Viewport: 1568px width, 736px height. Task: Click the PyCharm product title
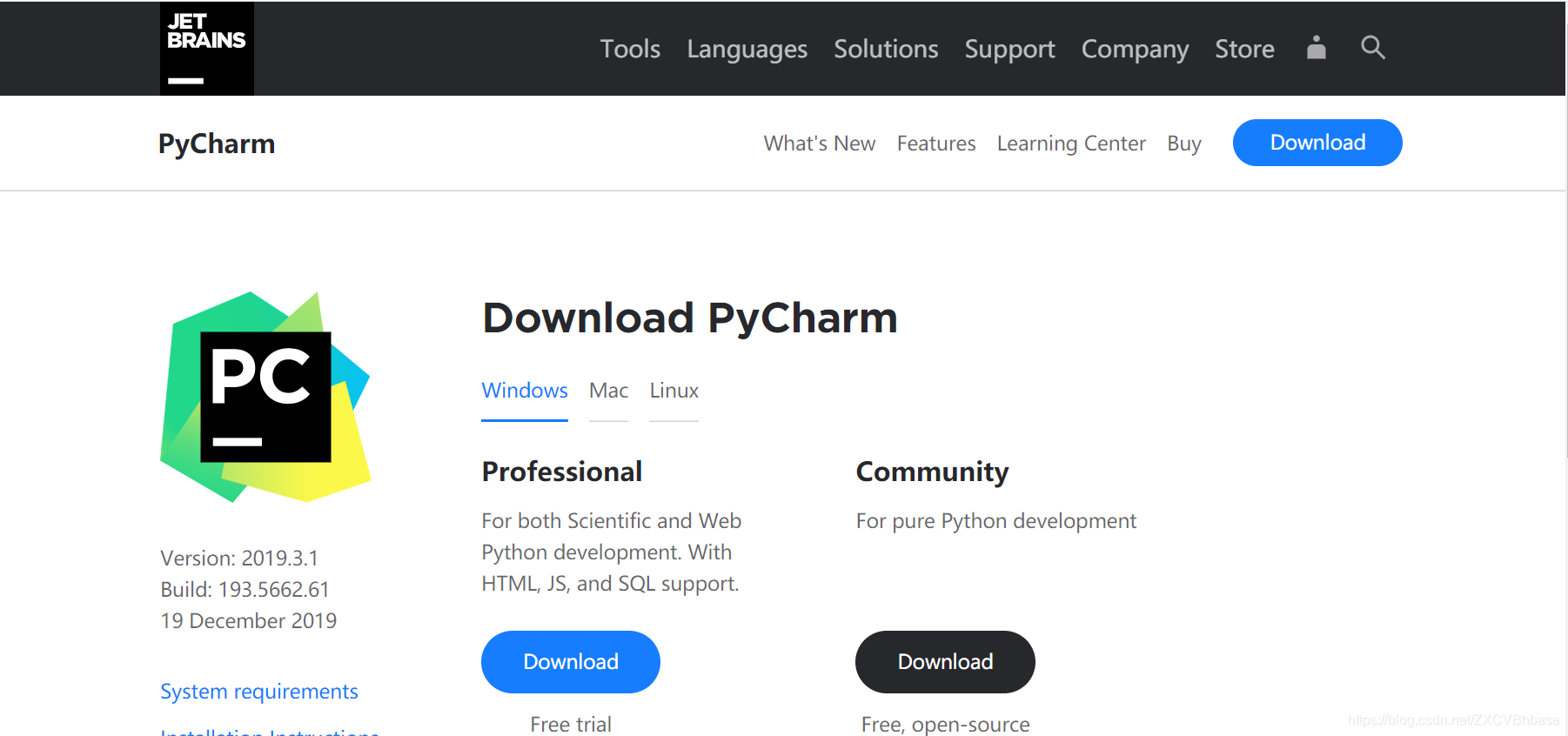tap(217, 144)
